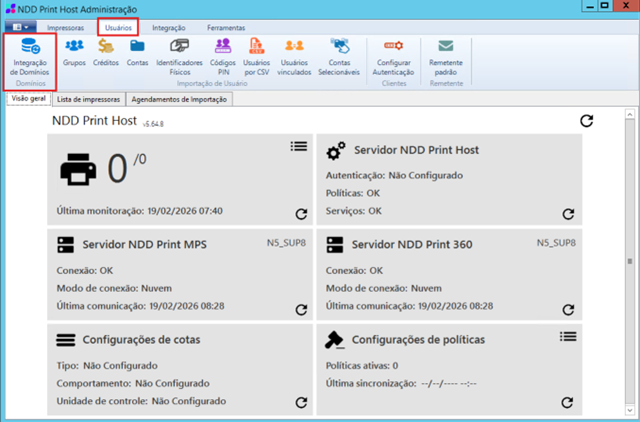Open the Integração ribbon tab

[x=168, y=27]
